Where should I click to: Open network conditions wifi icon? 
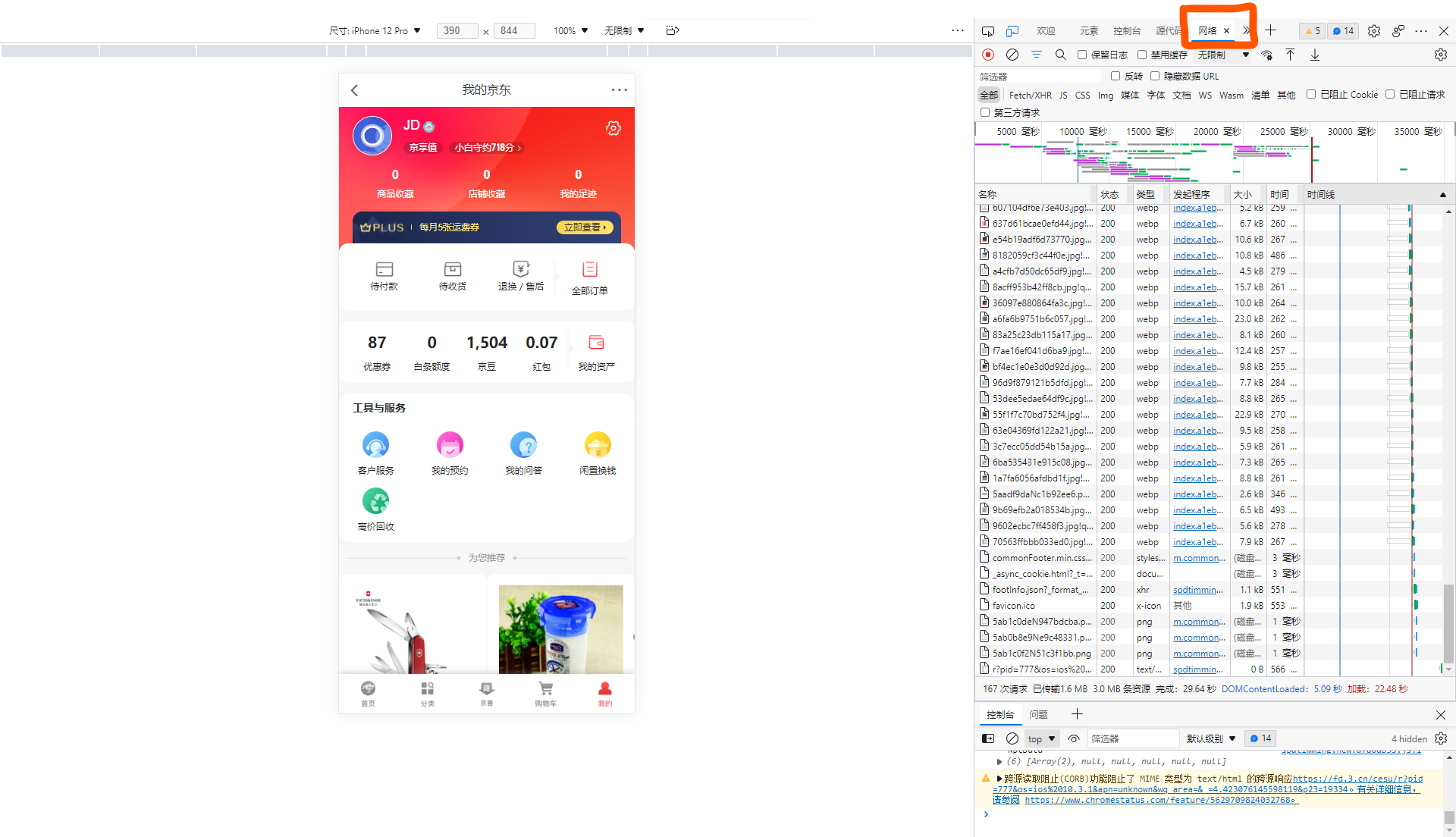[x=1266, y=55]
